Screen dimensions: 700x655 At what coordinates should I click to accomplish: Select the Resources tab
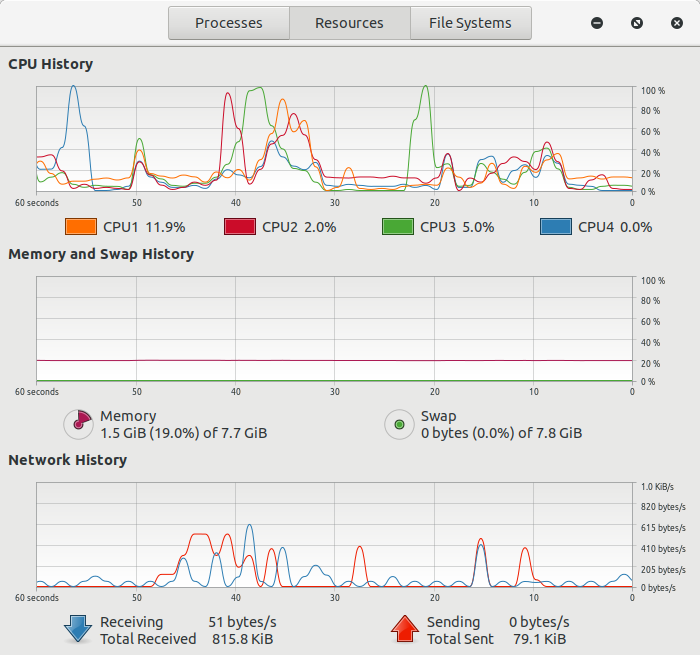[x=349, y=23]
